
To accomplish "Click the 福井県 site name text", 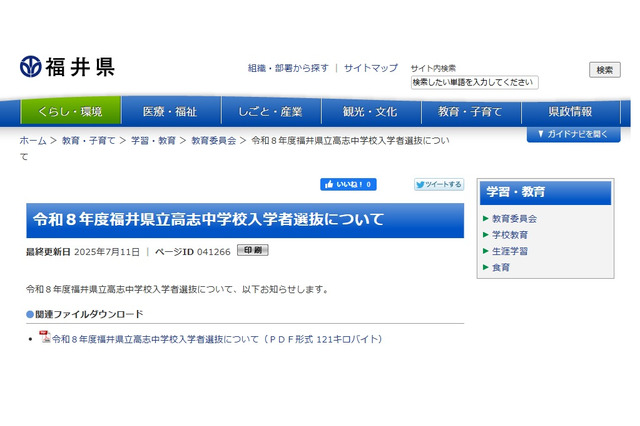I will pyautogui.click(x=80, y=67).
